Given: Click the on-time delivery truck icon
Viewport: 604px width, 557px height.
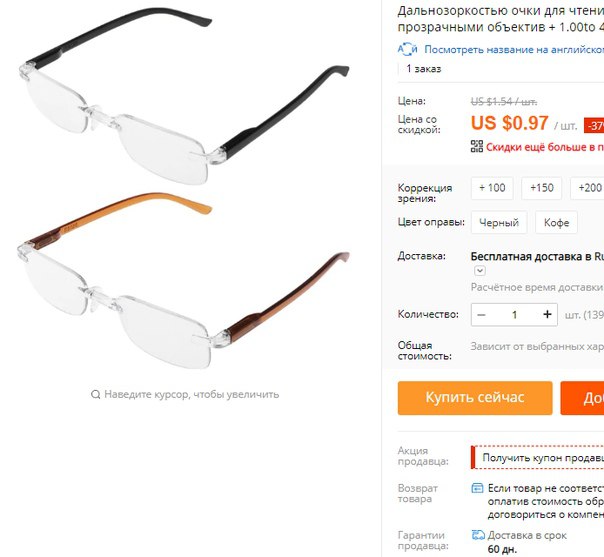Looking at the screenshot, I should (478, 535).
